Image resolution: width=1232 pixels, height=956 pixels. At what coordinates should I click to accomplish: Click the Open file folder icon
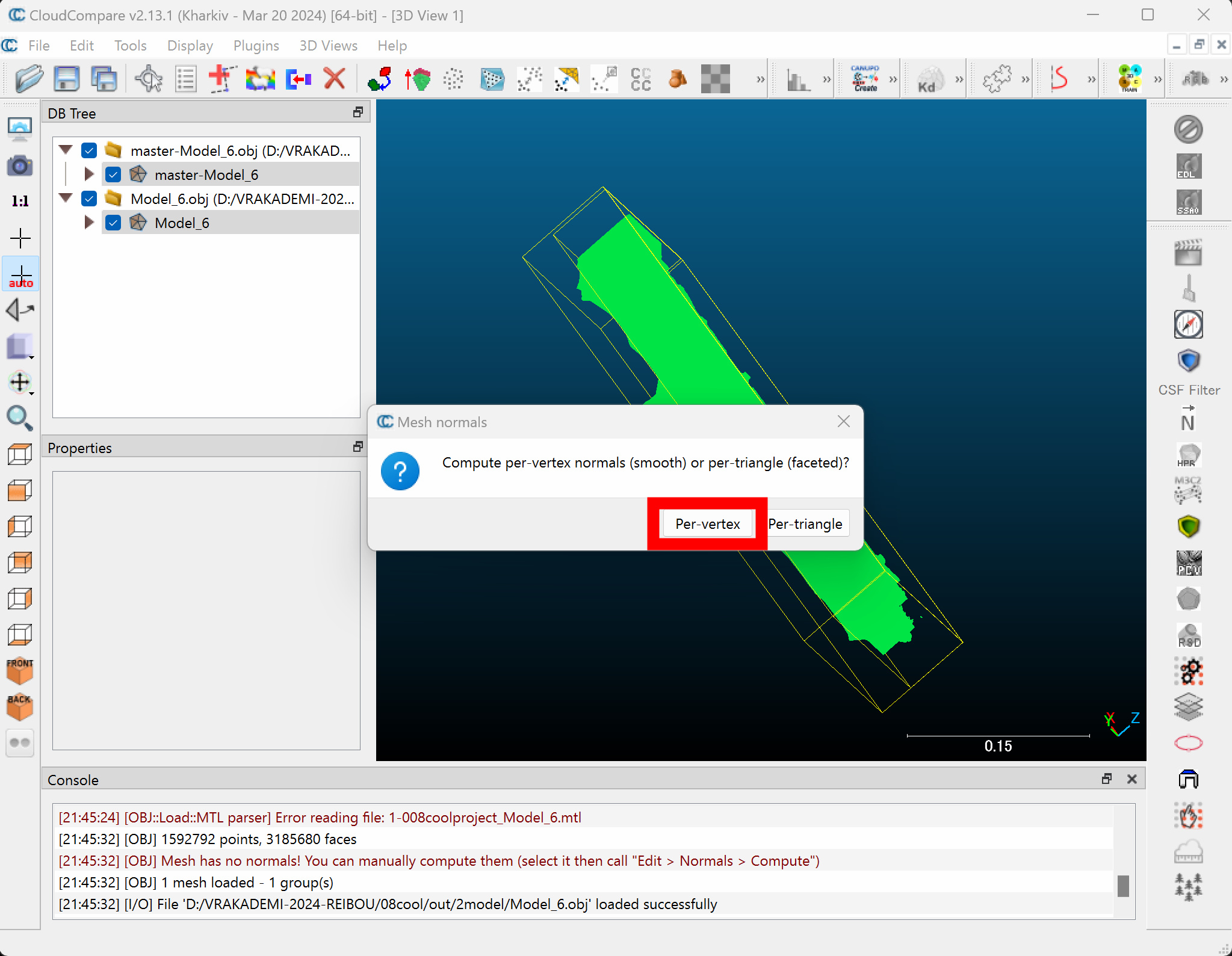28,79
